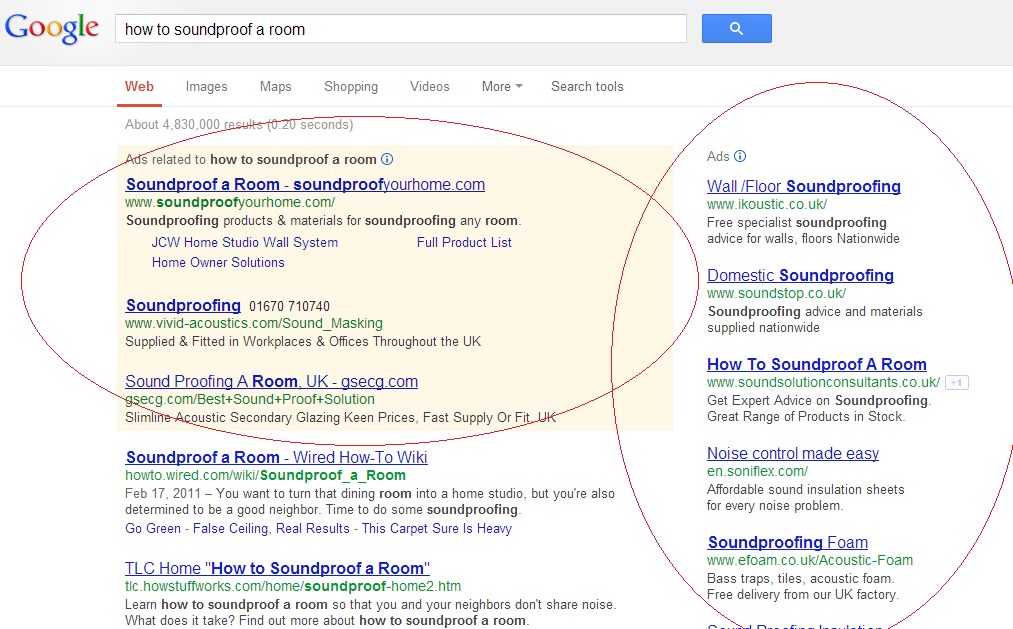Open 'Sound Proofing A Room, UK - gsecg.com'
The image size is (1013, 629).
click(271, 381)
